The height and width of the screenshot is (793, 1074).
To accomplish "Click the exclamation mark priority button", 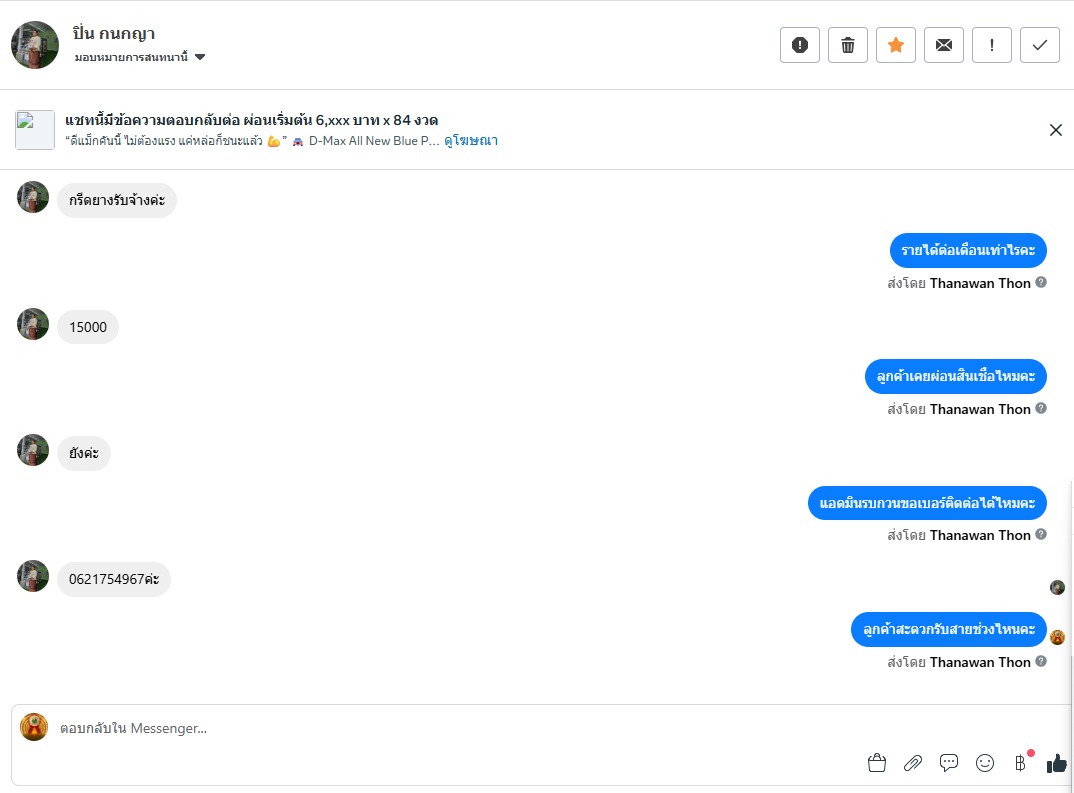I will click(x=992, y=45).
